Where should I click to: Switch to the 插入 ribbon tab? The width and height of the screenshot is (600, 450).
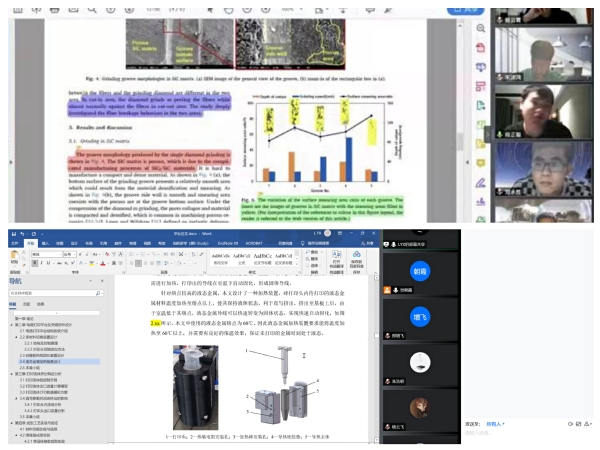(45, 243)
